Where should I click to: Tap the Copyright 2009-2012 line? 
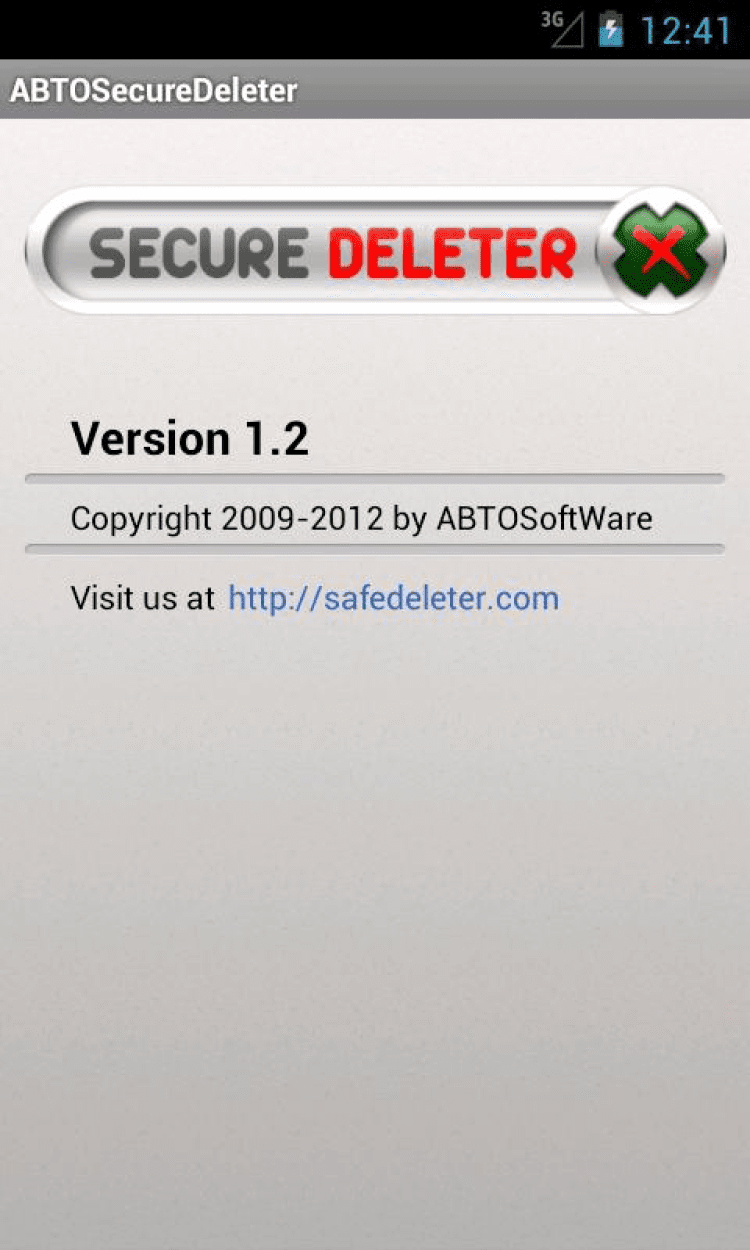(361, 519)
